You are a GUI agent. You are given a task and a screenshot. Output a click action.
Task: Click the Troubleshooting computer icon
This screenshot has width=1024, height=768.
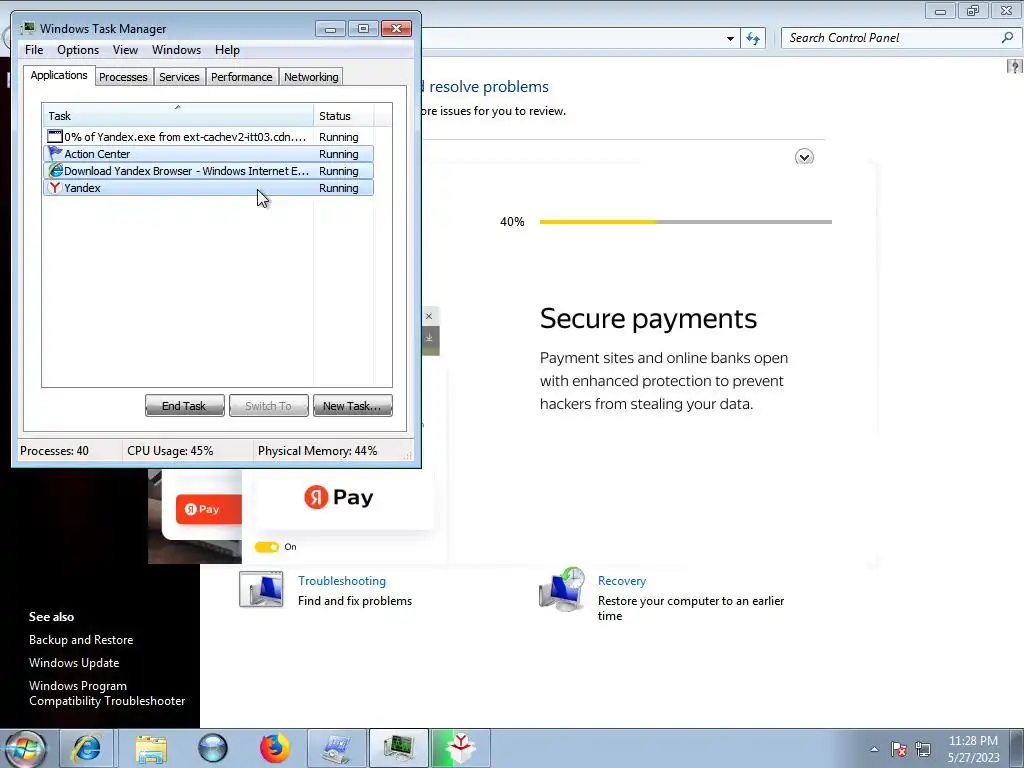pos(261,589)
